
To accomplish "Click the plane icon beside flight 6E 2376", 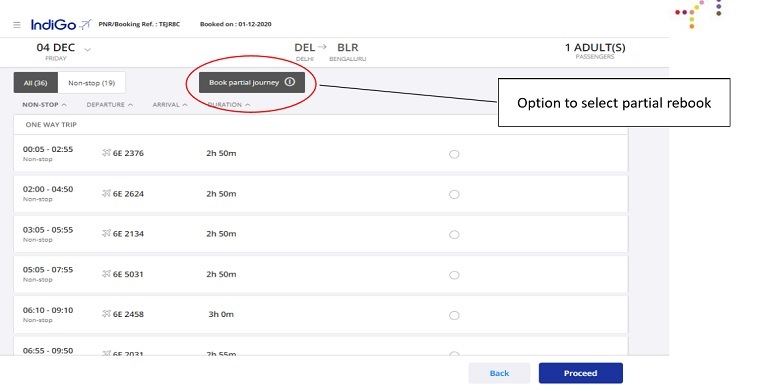I will pyautogui.click(x=106, y=153).
